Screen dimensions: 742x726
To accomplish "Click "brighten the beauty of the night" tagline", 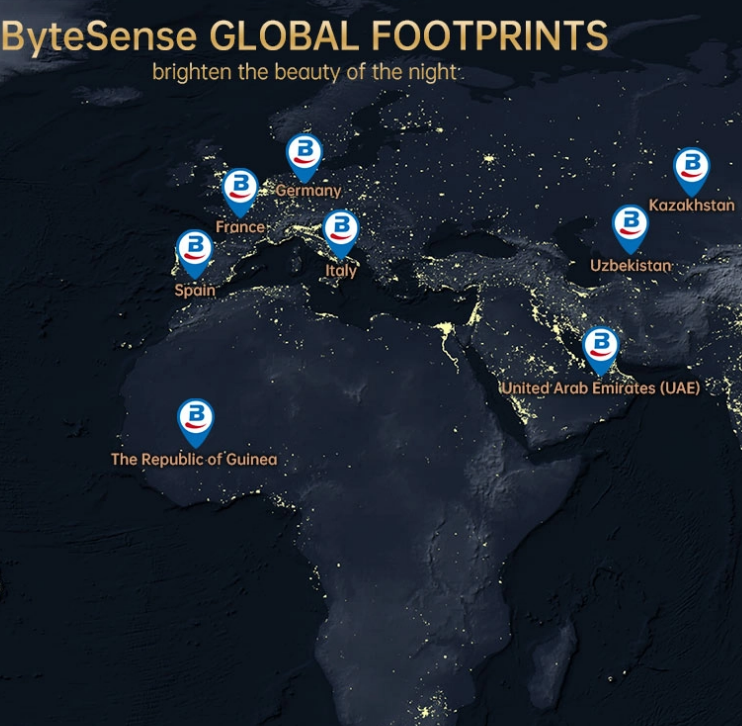I will [304, 72].
